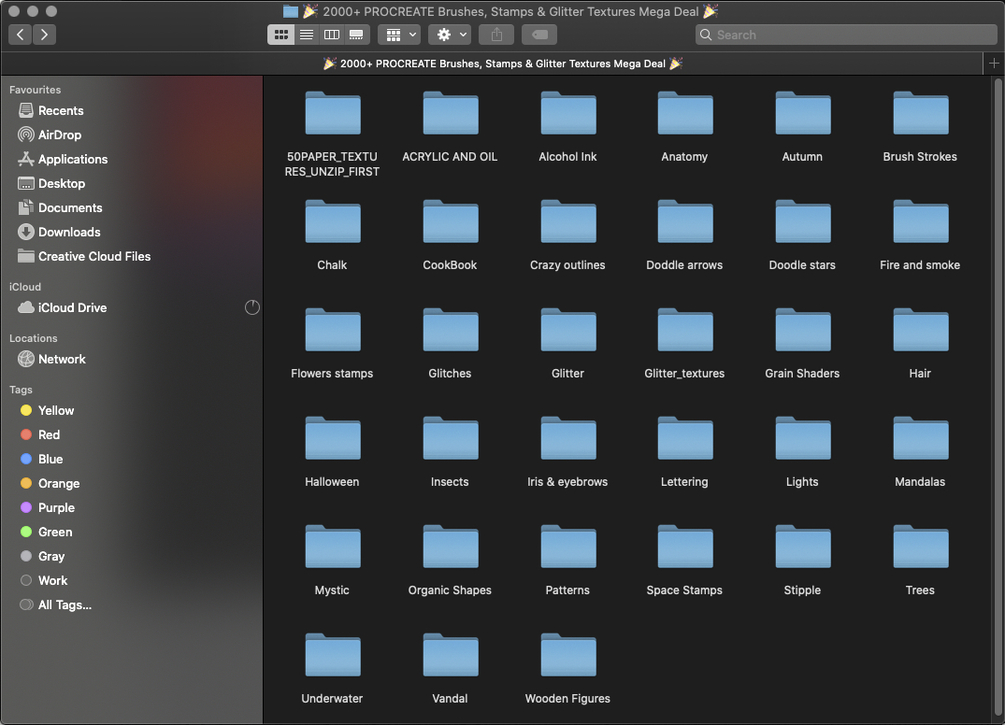Open the gear Action menu
Viewport: 1005px width, 725px height.
click(450, 35)
